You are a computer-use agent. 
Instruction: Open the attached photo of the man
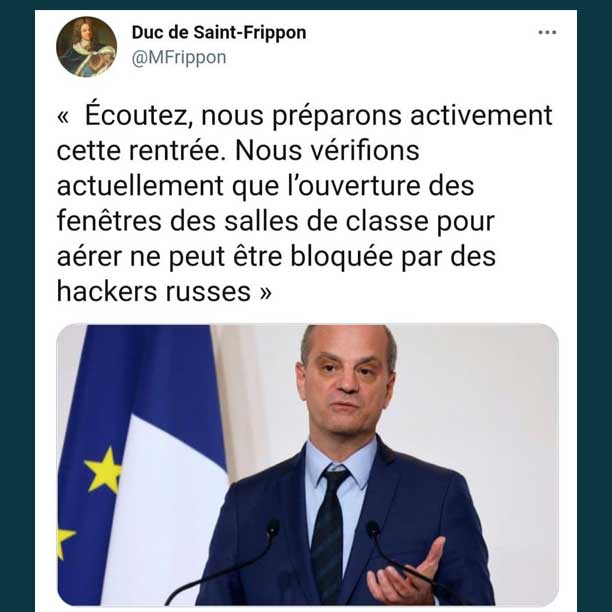tap(308, 464)
